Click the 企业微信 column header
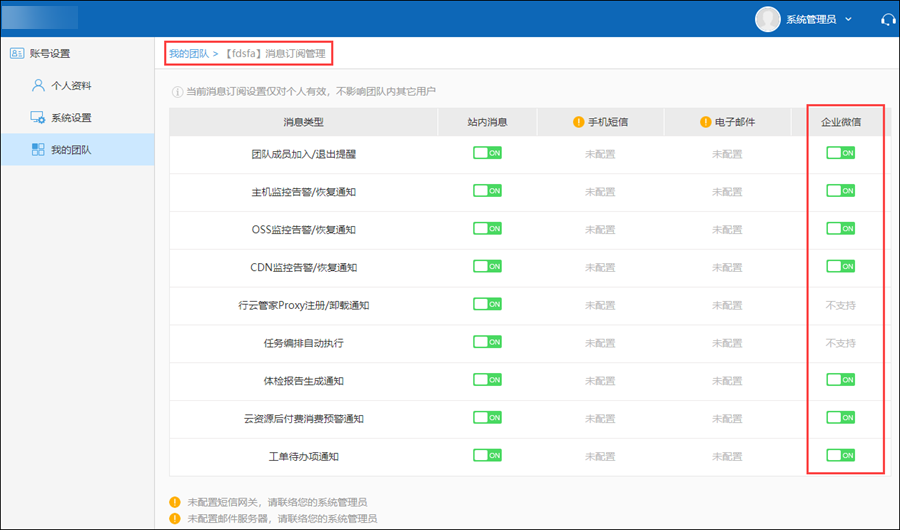900x530 pixels. tap(840, 122)
